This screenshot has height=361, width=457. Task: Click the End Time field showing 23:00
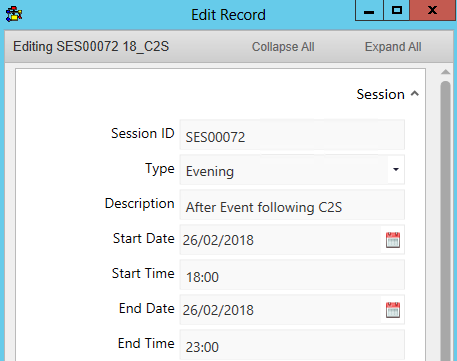coord(292,345)
